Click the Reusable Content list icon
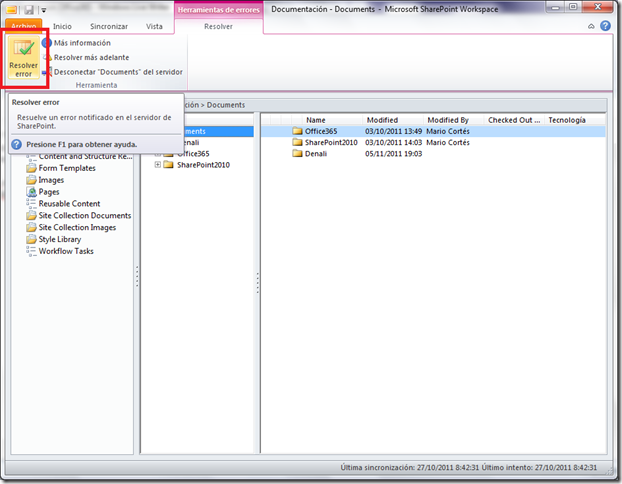The height and width of the screenshot is (484, 622). pyautogui.click(x=31, y=204)
